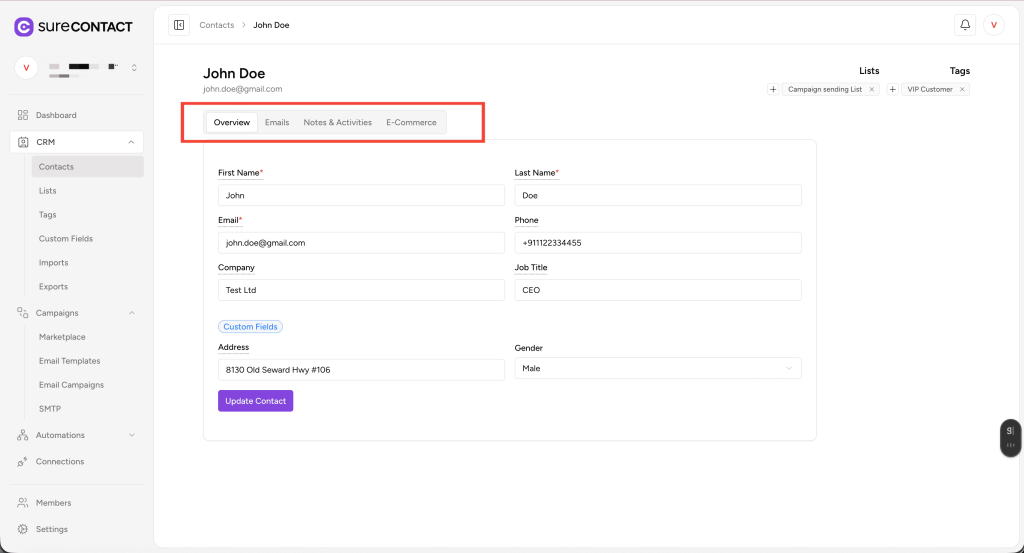Screen dimensions: 1024x553
Task: Open the workspace switcher dropdown
Action: click(x=134, y=68)
